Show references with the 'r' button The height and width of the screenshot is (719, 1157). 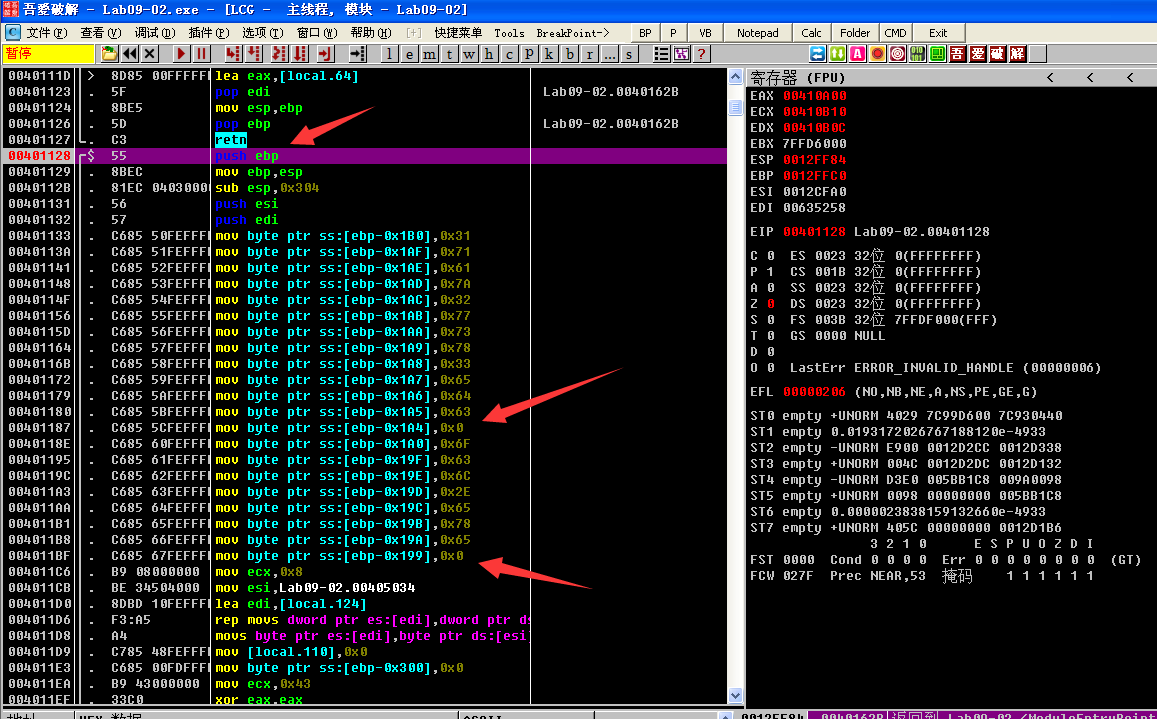(589, 54)
